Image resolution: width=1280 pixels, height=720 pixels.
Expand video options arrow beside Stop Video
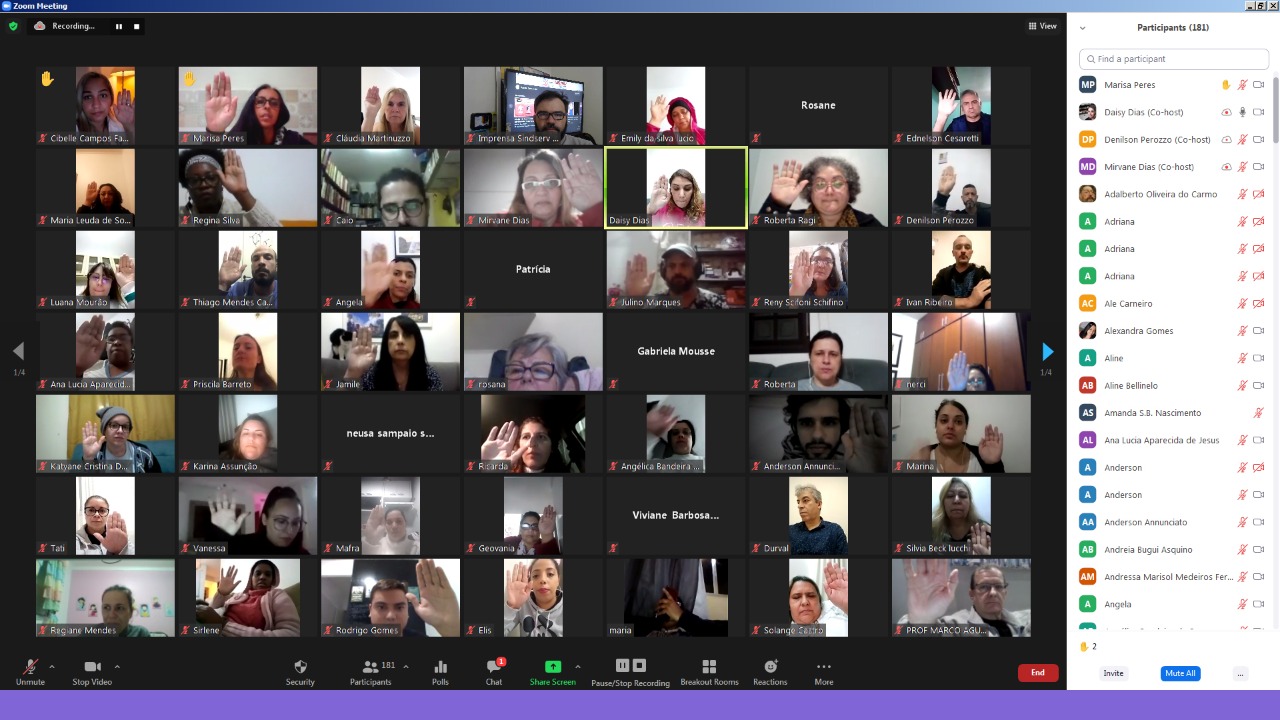point(117,666)
